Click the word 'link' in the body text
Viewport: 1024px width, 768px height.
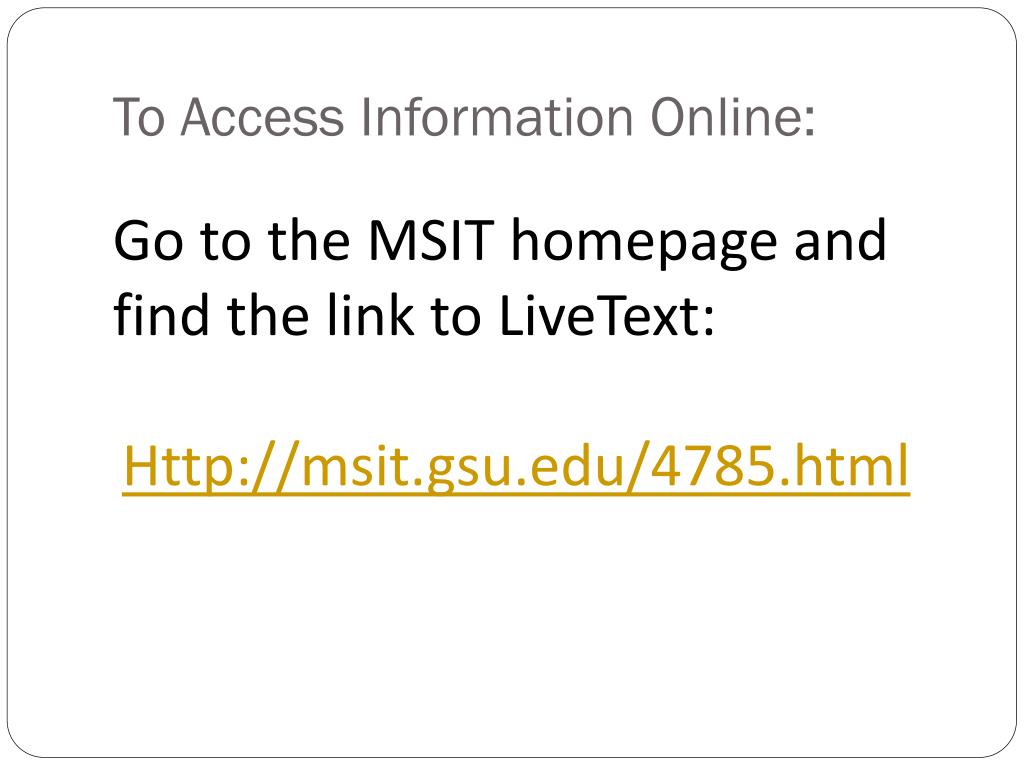[x=371, y=315]
